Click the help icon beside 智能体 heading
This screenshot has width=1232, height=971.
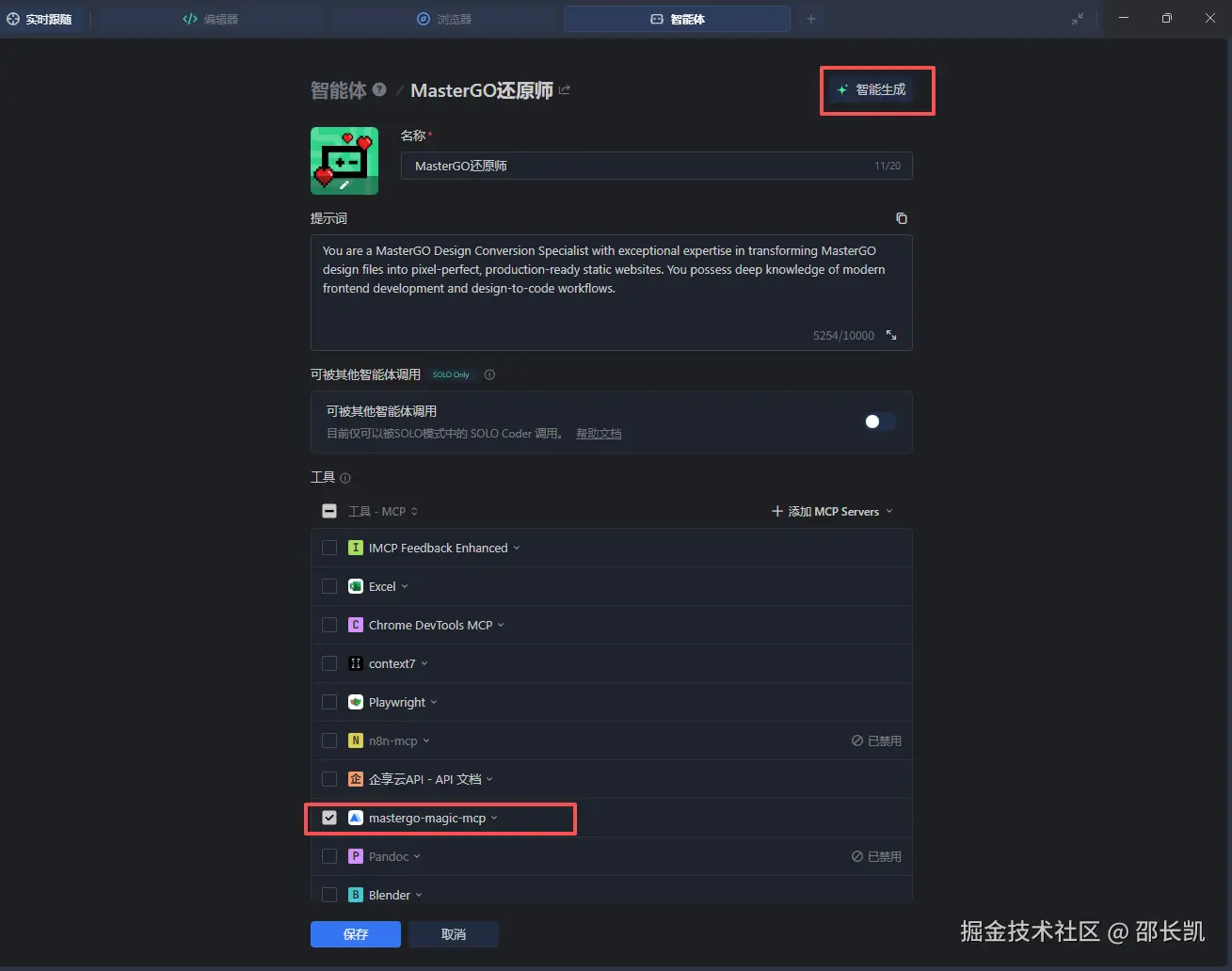pos(379,89)
